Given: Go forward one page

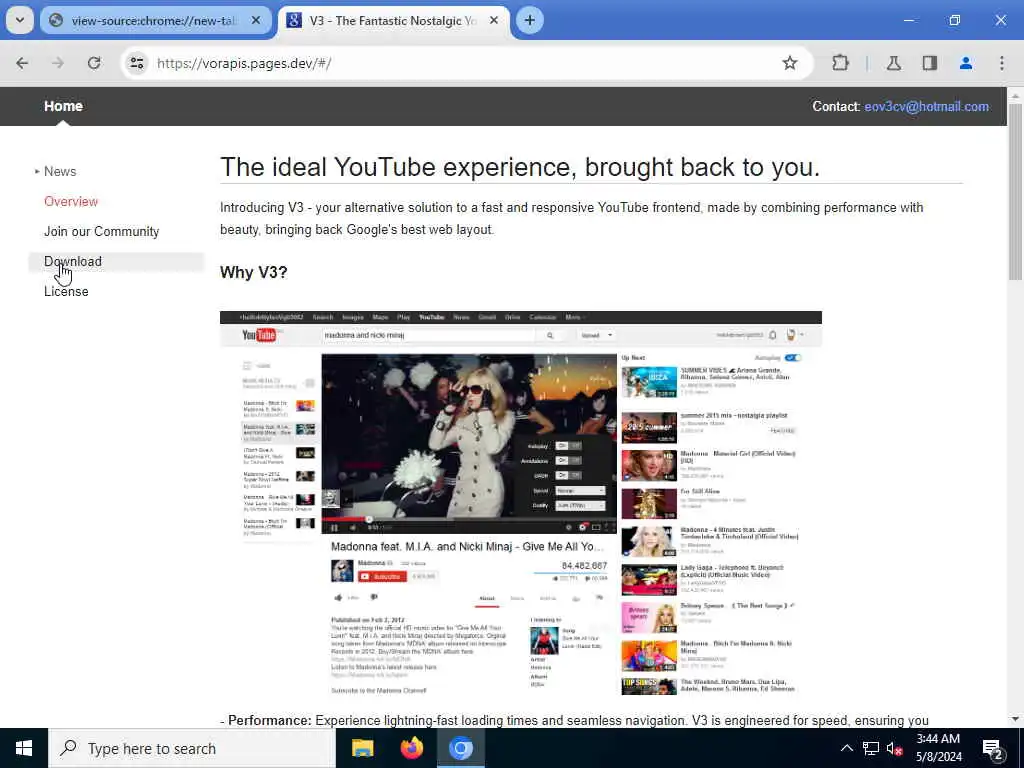Looking at the screenshot, I should (58, 63).
